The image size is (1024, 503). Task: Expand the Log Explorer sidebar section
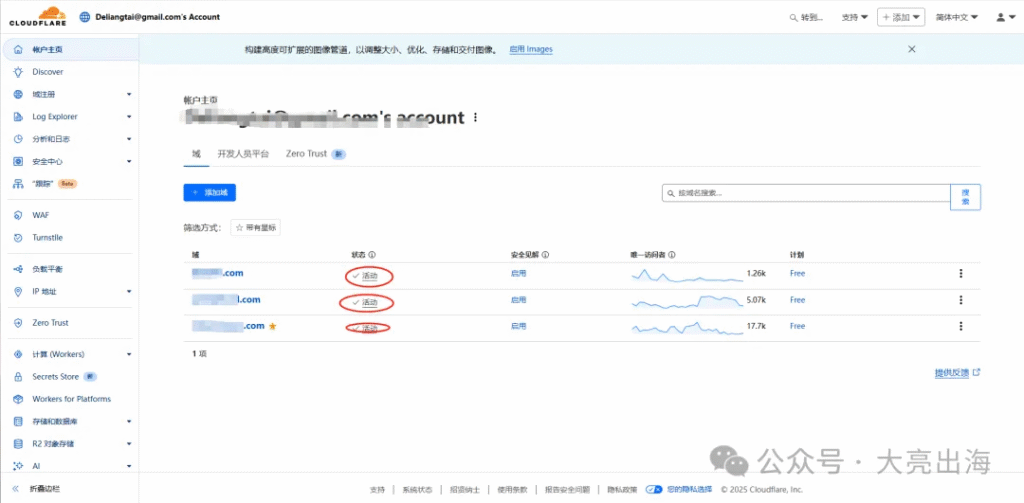[x=129, y=117]
